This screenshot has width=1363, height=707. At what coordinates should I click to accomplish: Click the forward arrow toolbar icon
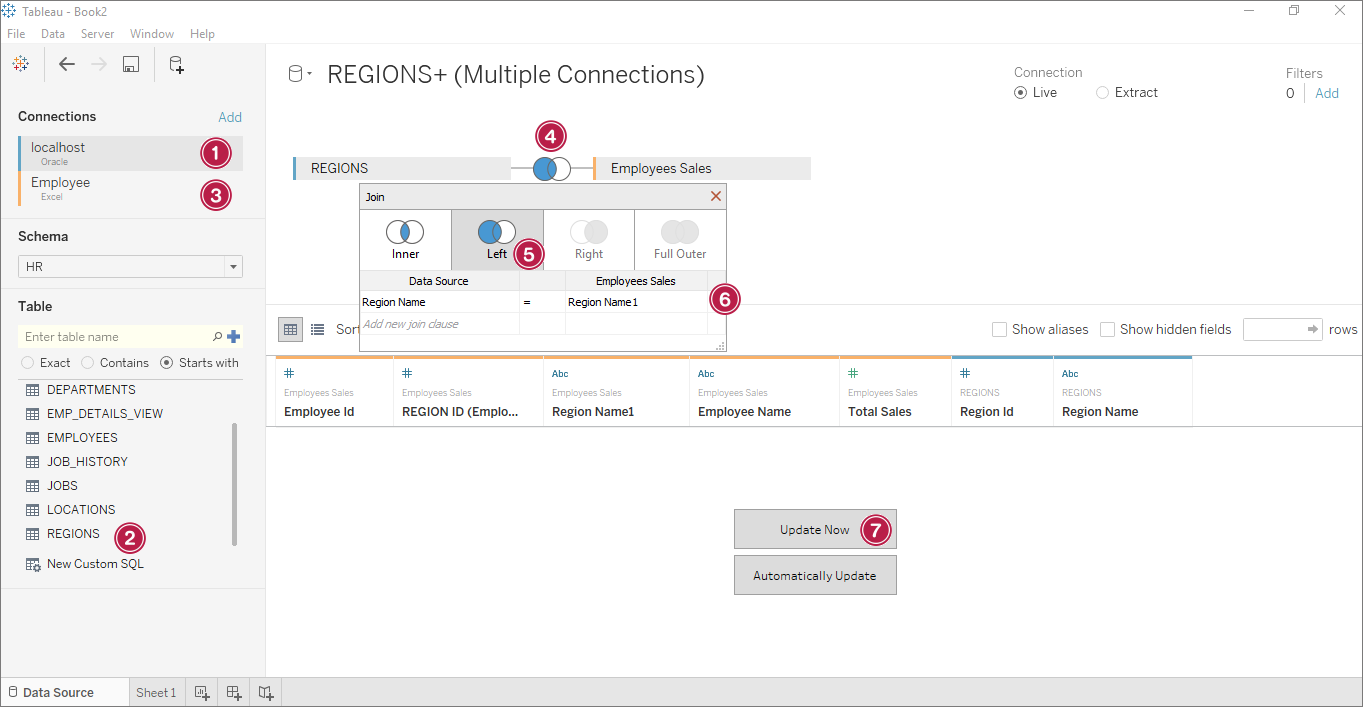98,64
